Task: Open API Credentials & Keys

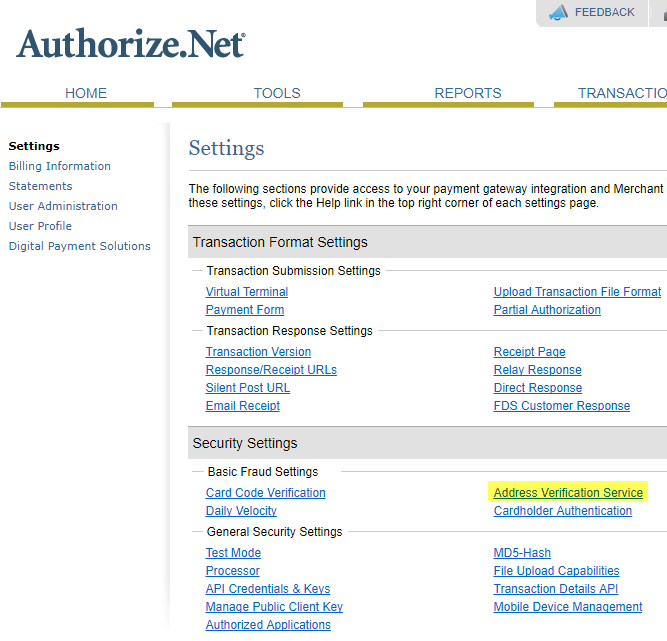Action: pyautogui.click(x=268, y=589)
